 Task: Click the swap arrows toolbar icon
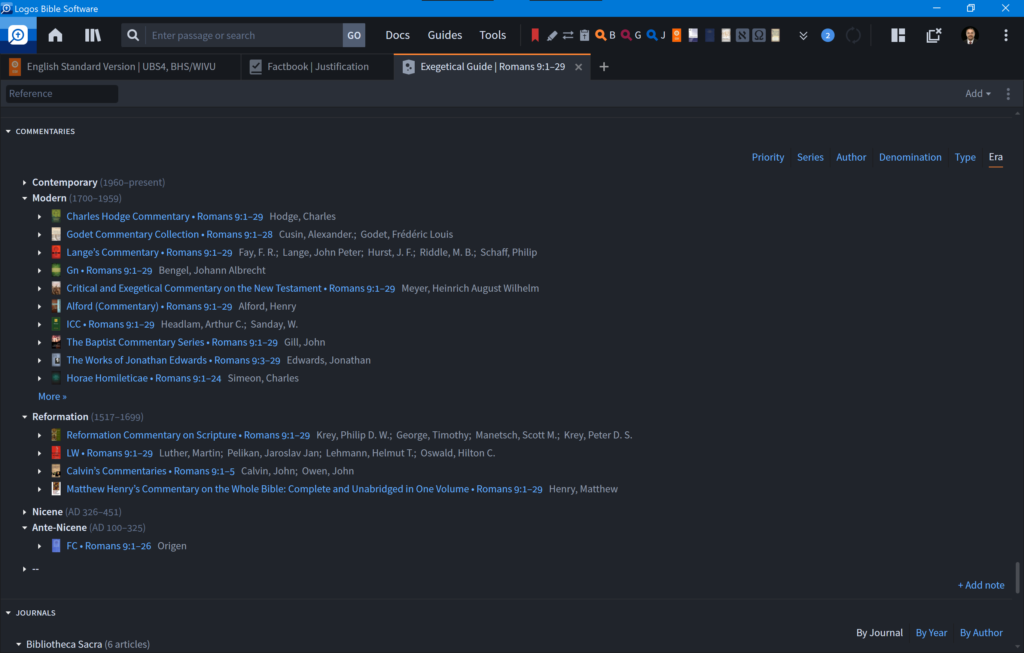pyautogui.click(x=568, y=35)
